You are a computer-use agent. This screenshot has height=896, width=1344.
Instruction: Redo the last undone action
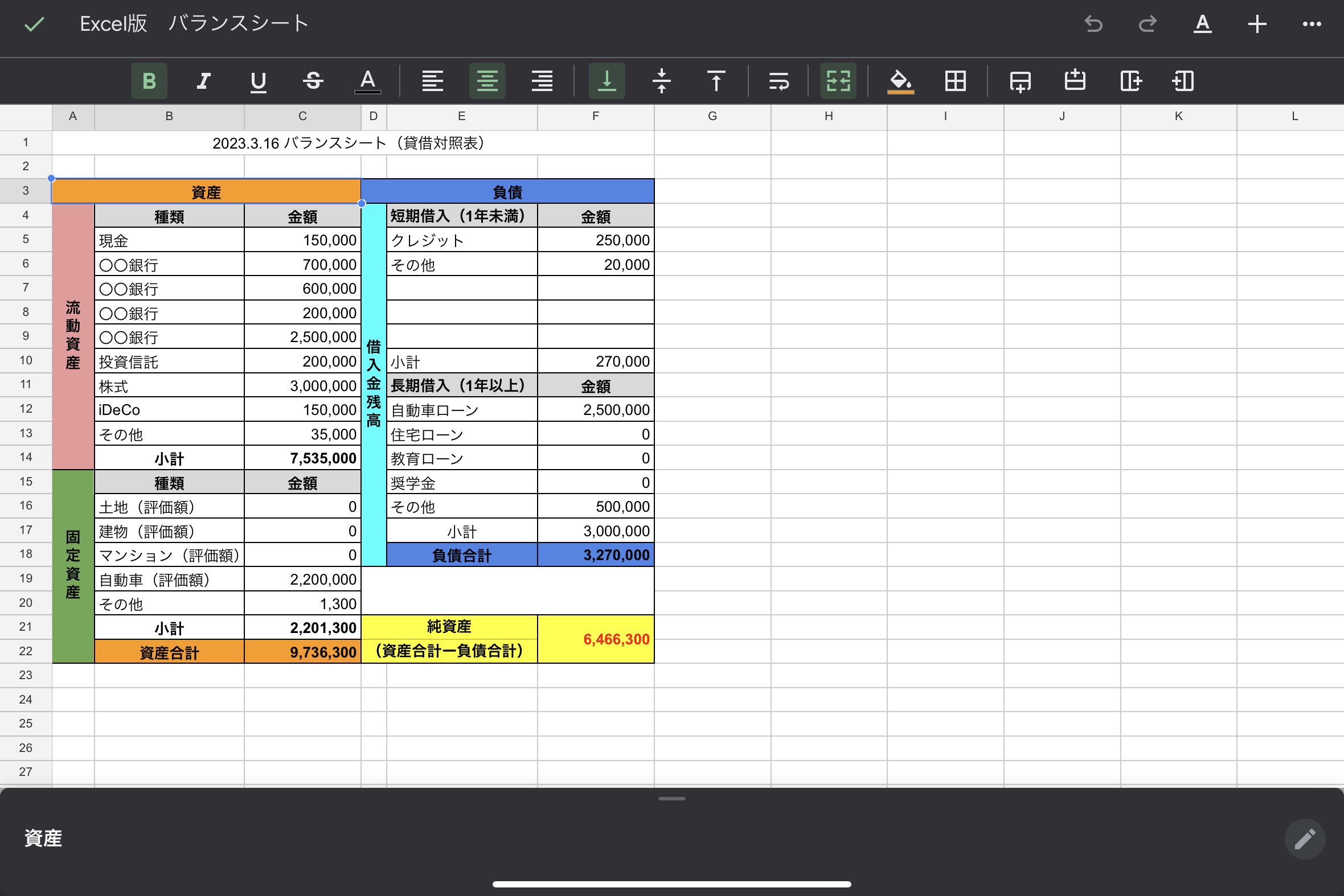[1148, 24]
